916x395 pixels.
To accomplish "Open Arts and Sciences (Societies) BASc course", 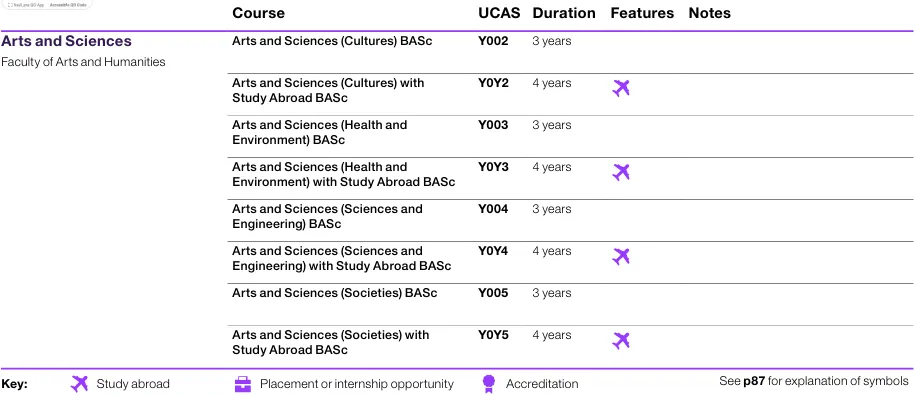I will [x=334, y=293].
